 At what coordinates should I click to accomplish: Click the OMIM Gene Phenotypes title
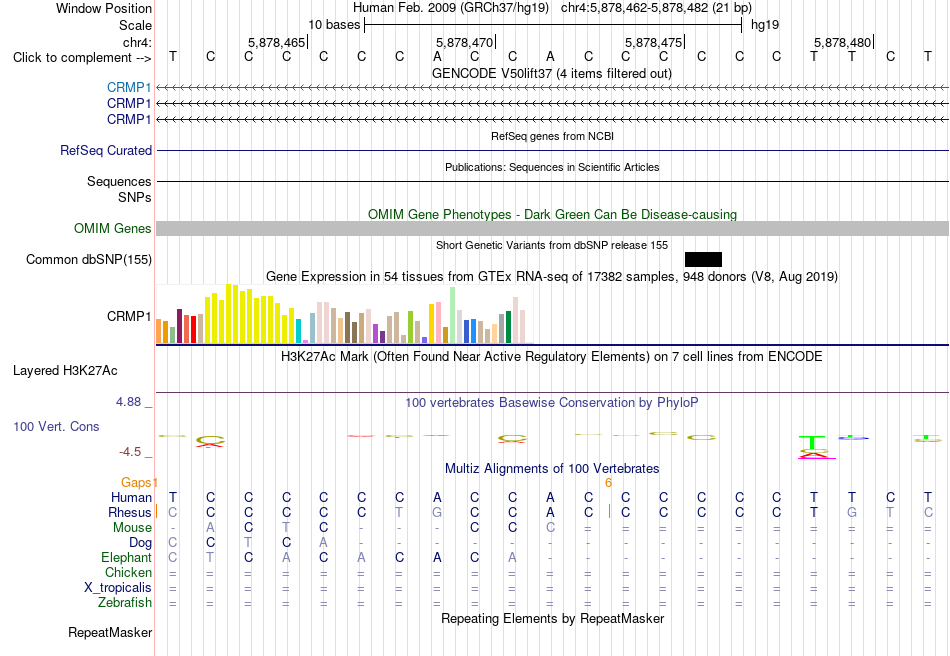[552, 214]
